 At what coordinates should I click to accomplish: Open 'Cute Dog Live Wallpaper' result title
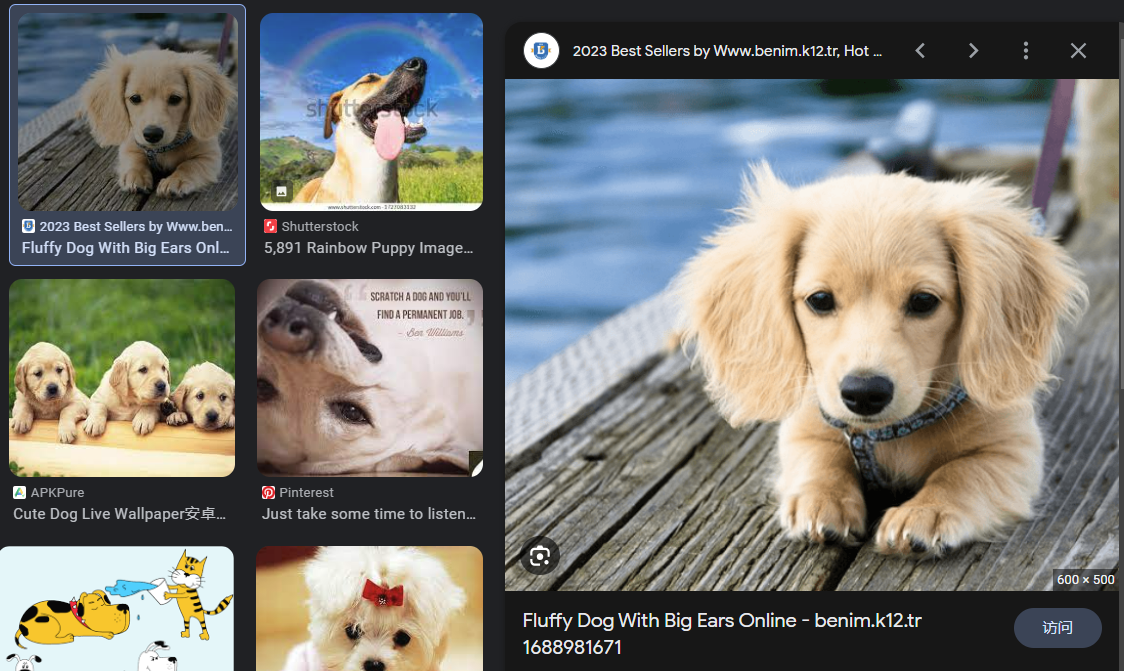(120, 514)
